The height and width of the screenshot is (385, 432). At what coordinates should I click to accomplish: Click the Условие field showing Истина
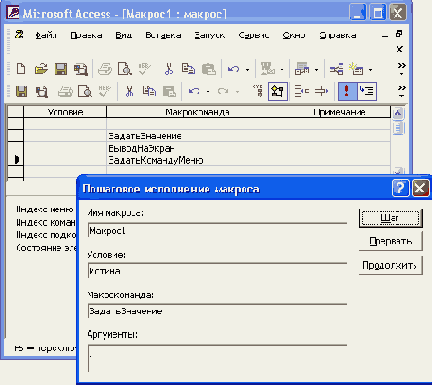pyautogui.click(x=217, y=271)
